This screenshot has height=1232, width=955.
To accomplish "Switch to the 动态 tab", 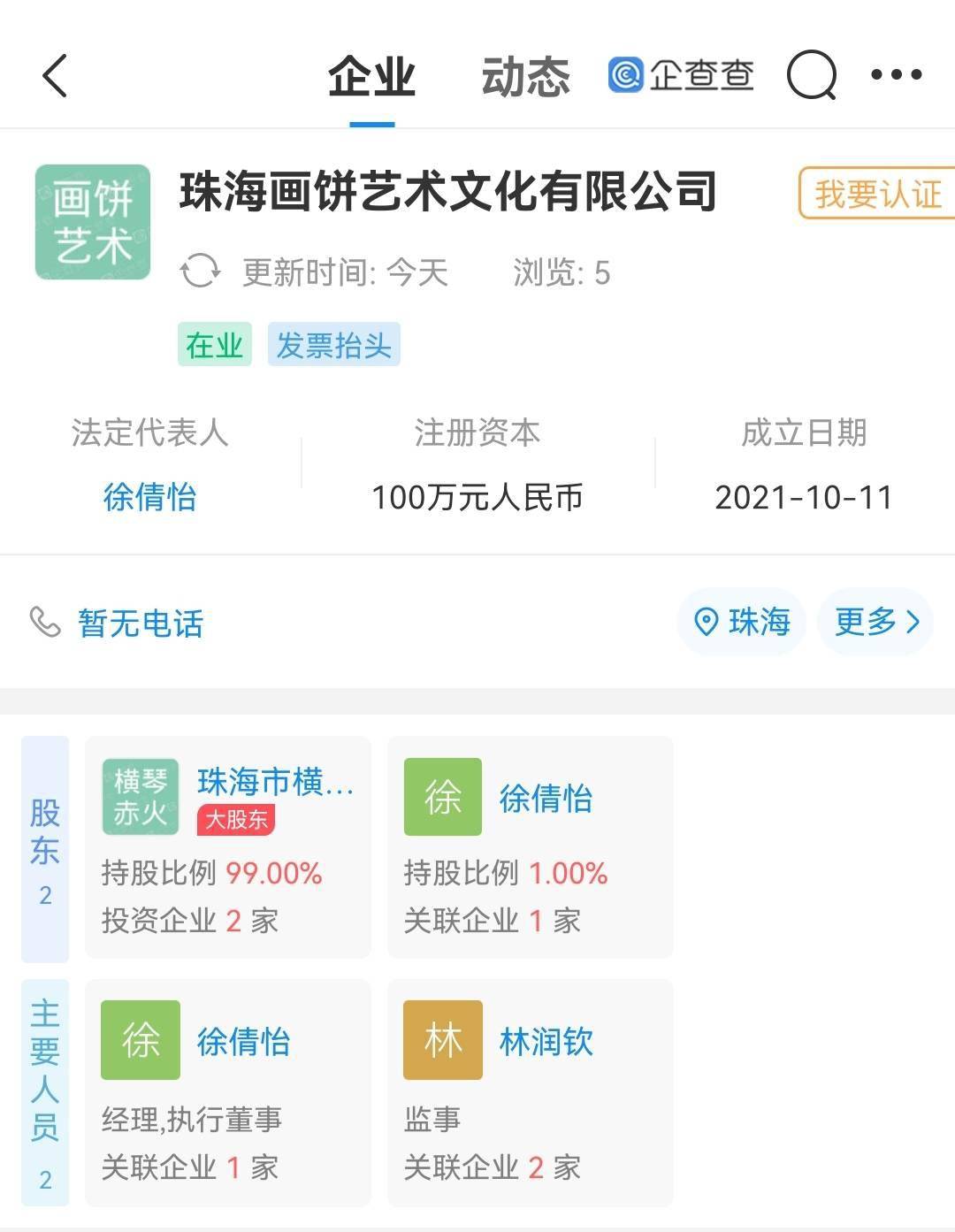I will click(x=525, y=76).
